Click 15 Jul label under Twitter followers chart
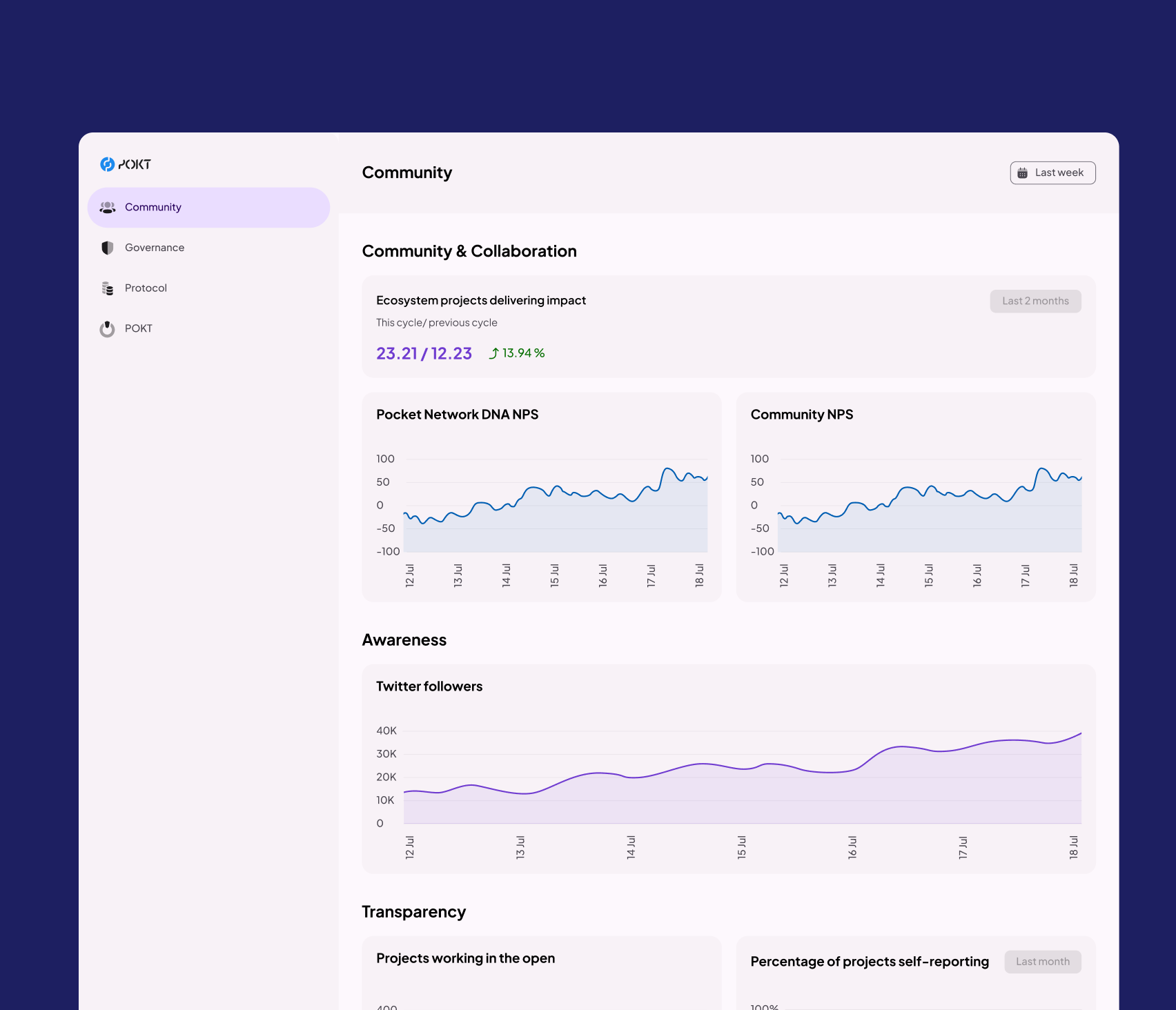This screenshot has height=1010, width=1176. click(742, 847)
